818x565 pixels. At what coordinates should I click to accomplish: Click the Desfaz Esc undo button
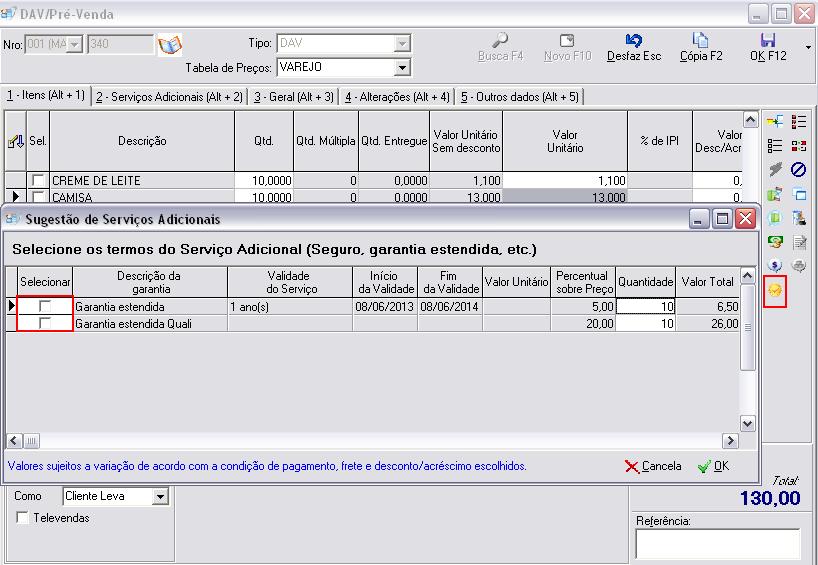633,47
